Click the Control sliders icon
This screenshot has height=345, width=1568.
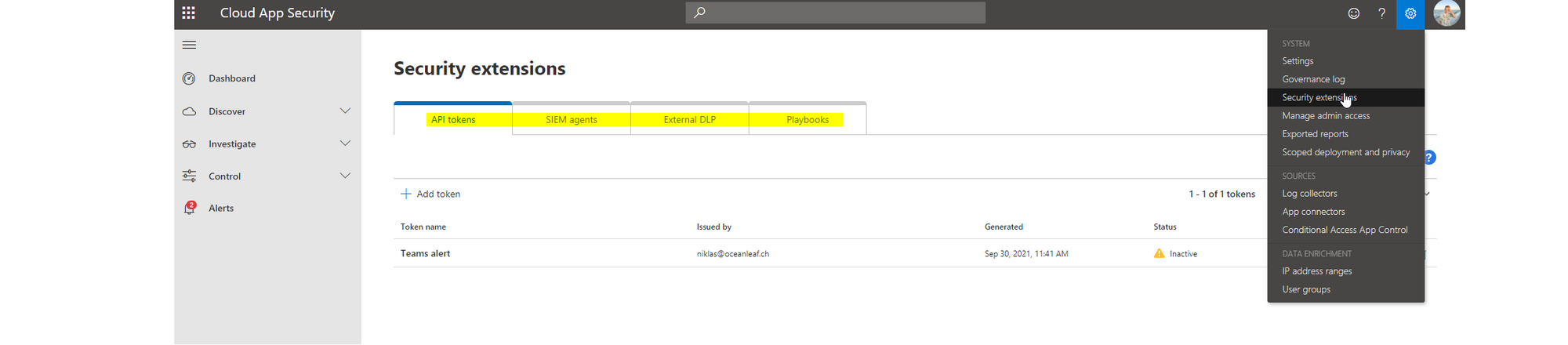click(x=189, y=176)
